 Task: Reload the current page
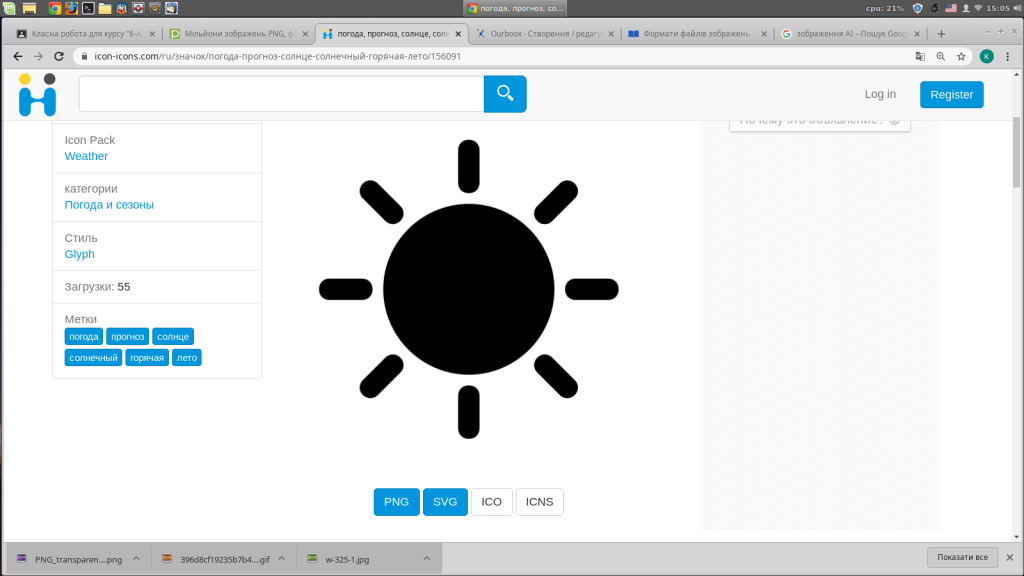(x=59, y=56)
